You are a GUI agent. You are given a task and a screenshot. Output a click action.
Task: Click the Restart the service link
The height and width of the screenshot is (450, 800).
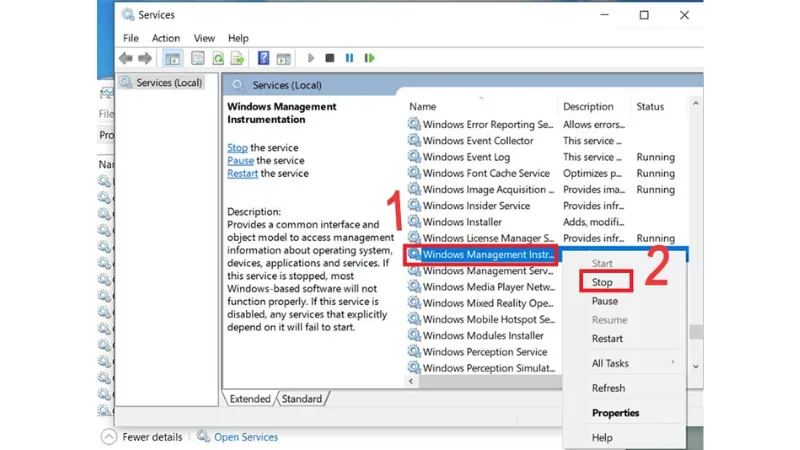[243, 173]
